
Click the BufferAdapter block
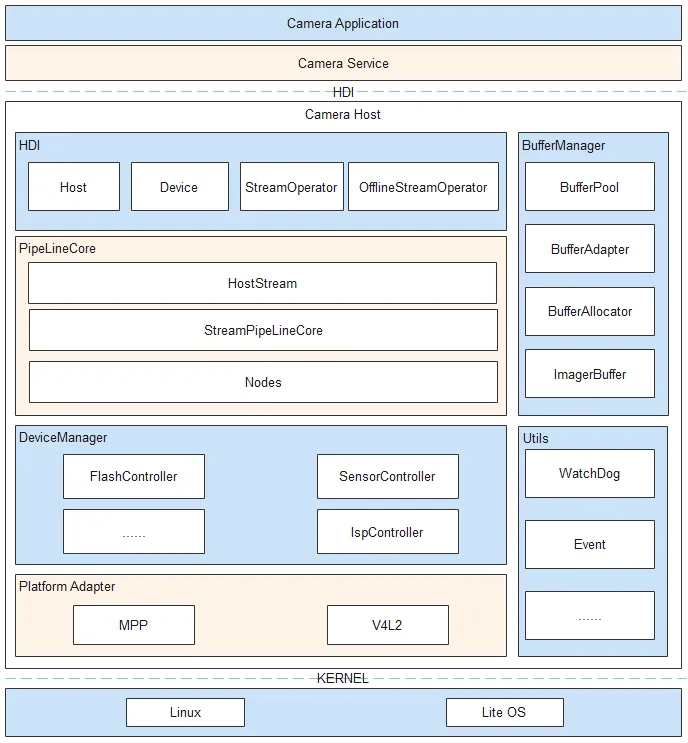tap(590, 249)
